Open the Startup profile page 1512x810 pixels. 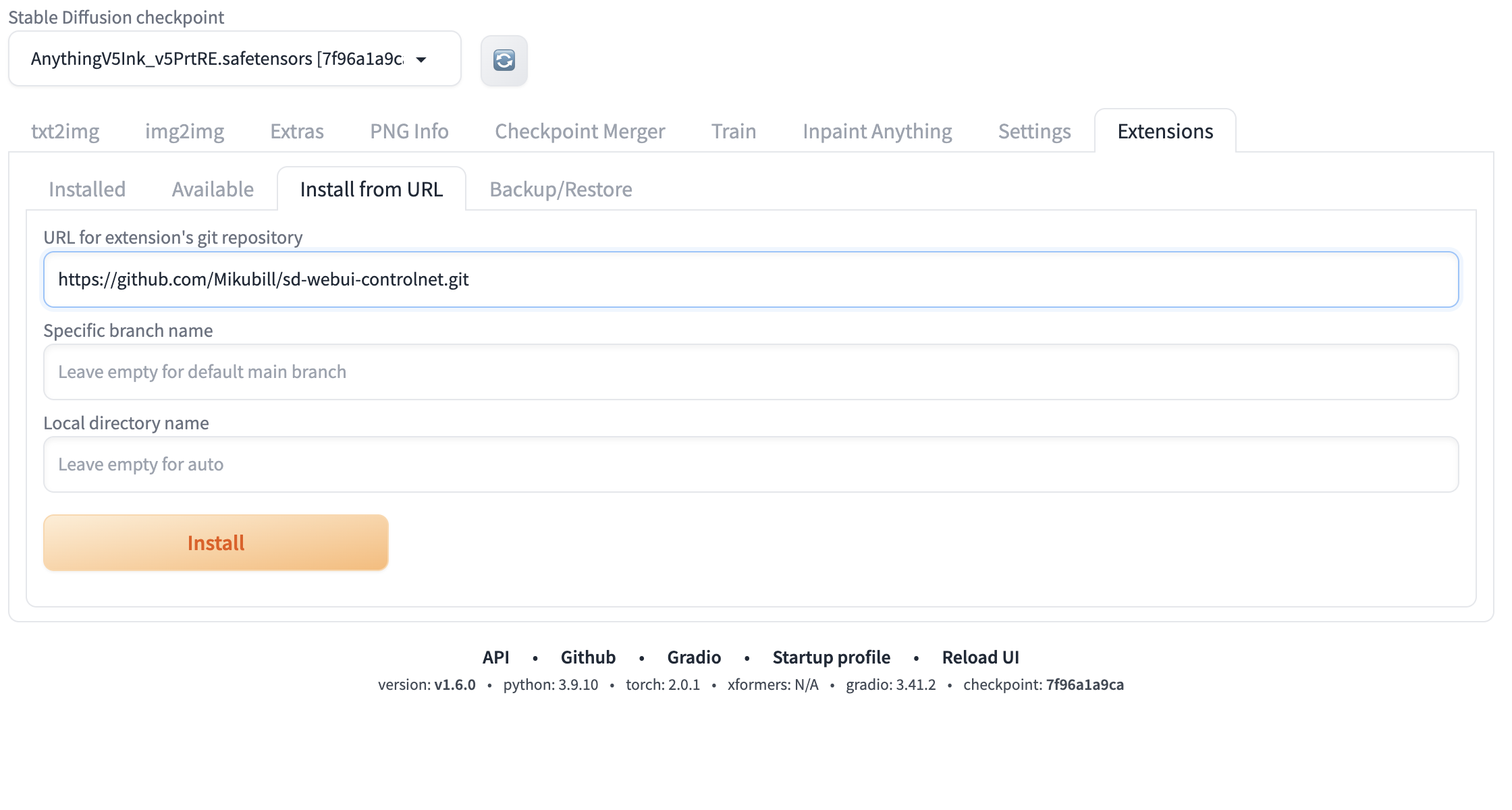tap(831, 657)
